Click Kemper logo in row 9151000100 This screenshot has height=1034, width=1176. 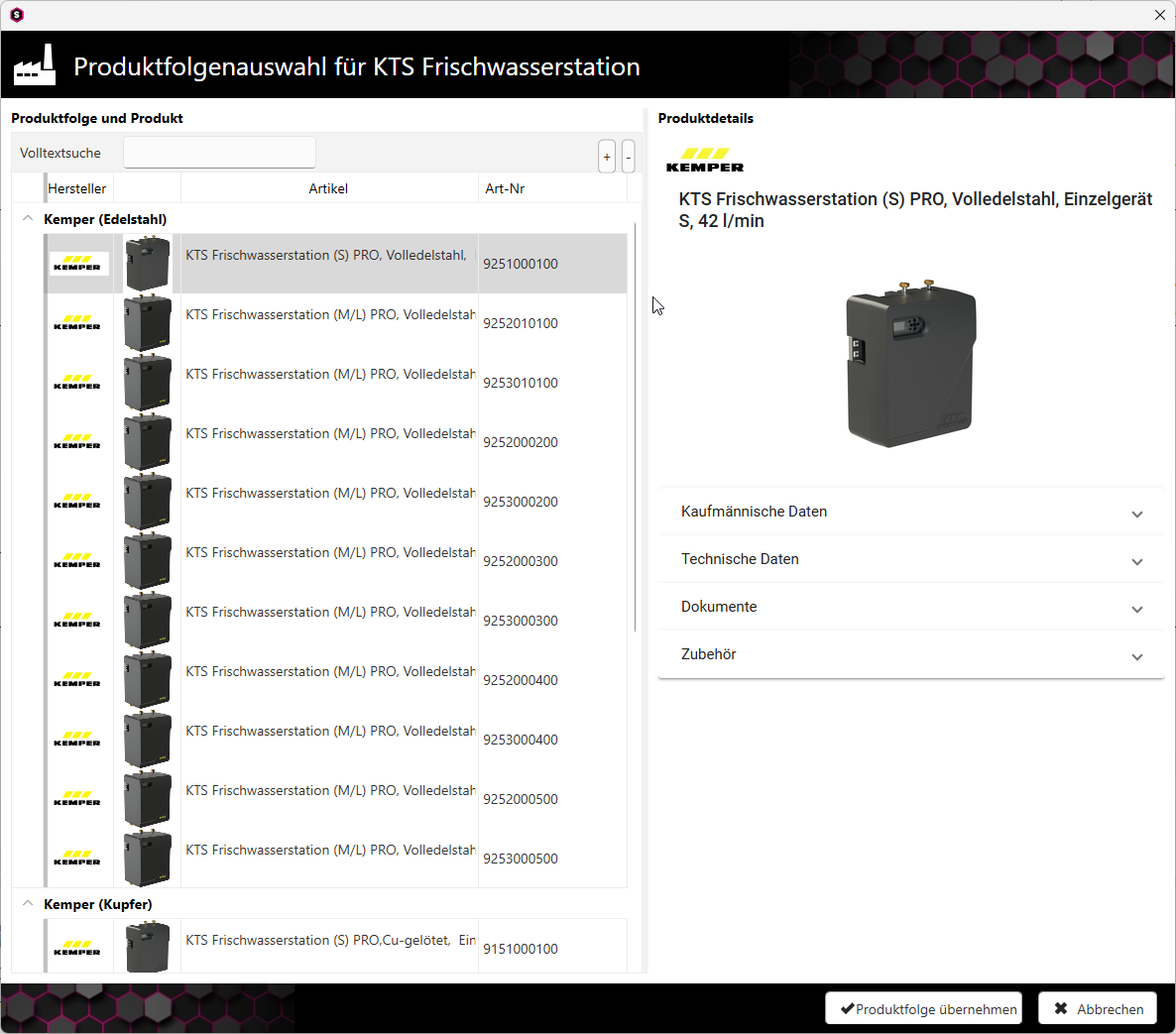coord(77,949)
